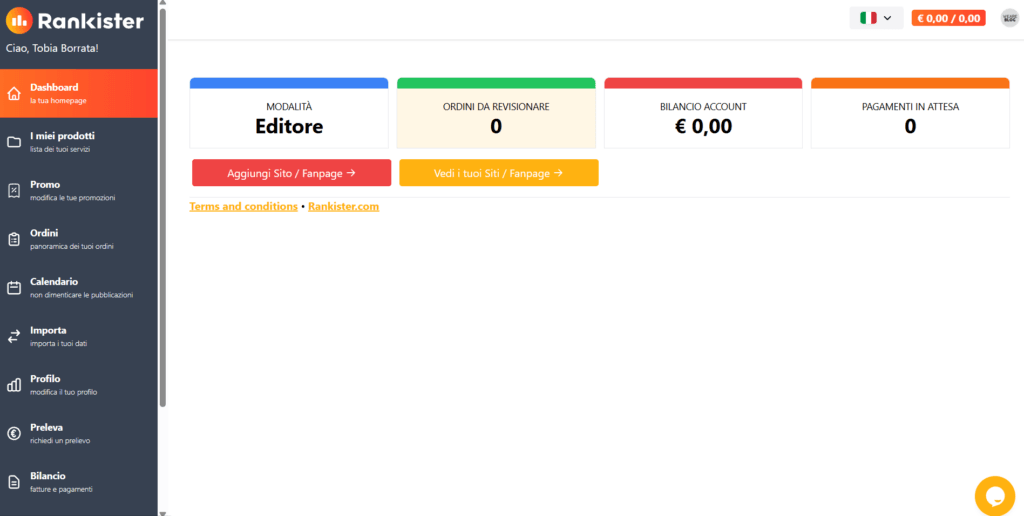Click the subtitle fatture e pagamenti
1024x516 pixels.
(x=61, y=489)
